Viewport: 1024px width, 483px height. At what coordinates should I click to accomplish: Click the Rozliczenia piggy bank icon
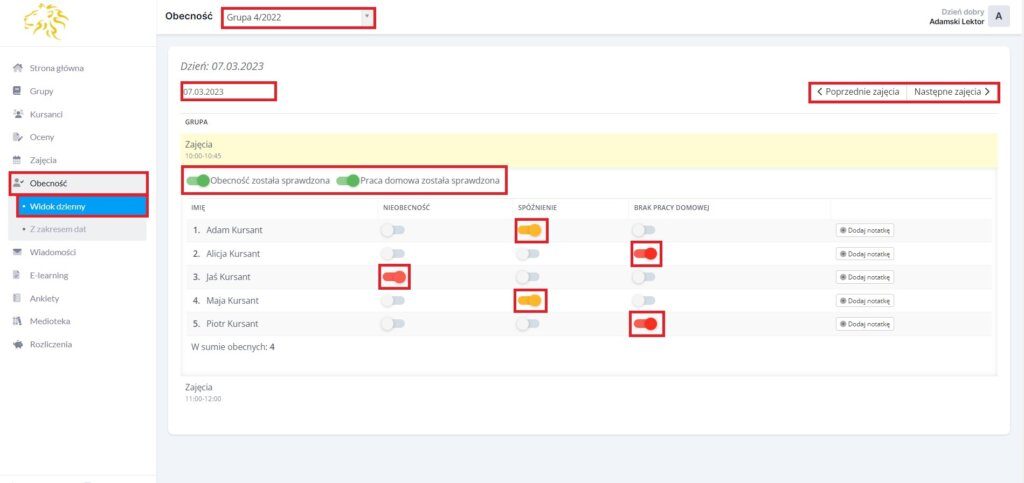(17, 344)
